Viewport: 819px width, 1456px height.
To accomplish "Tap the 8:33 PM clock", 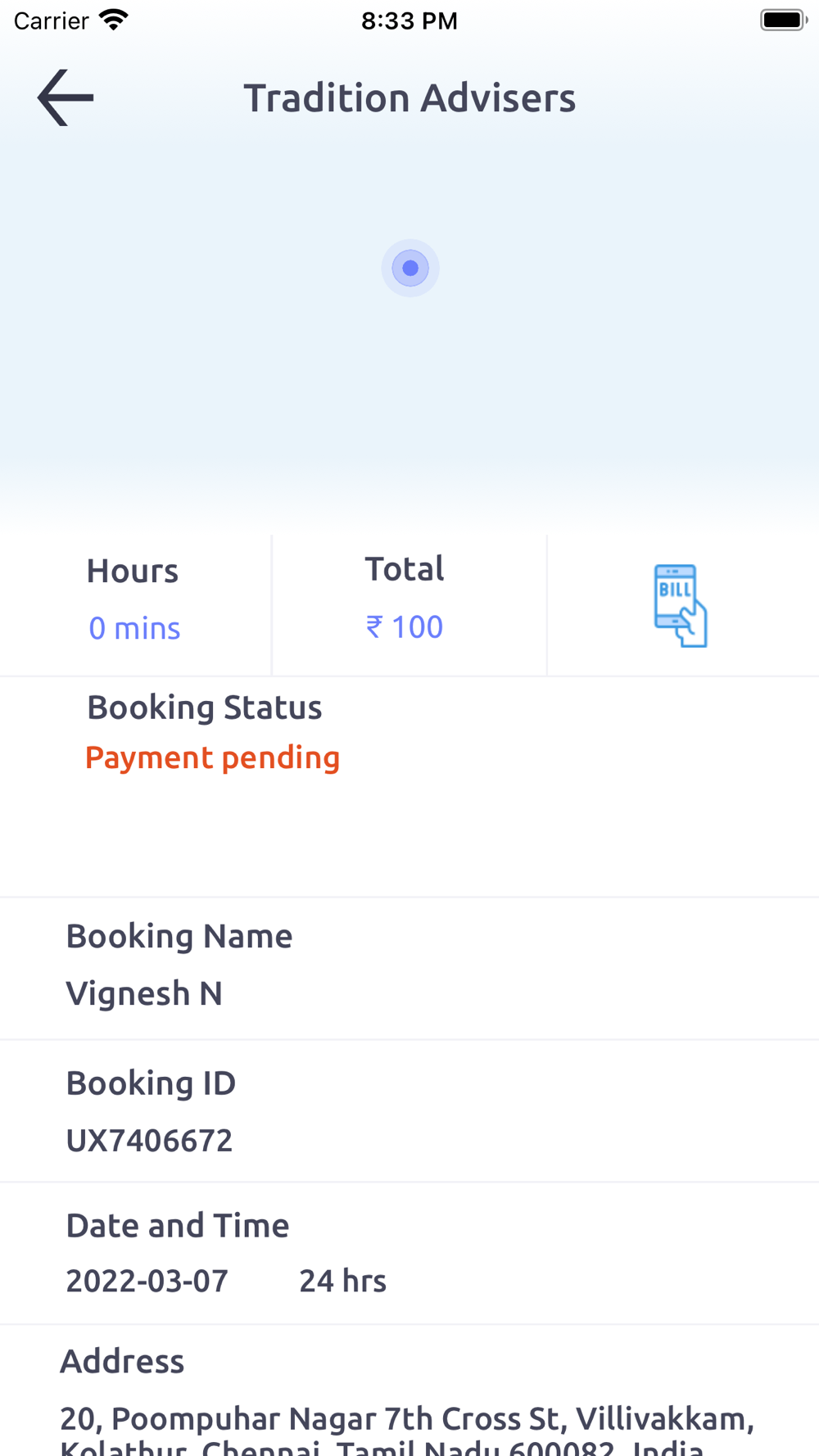I will click(x=409, y=20).
